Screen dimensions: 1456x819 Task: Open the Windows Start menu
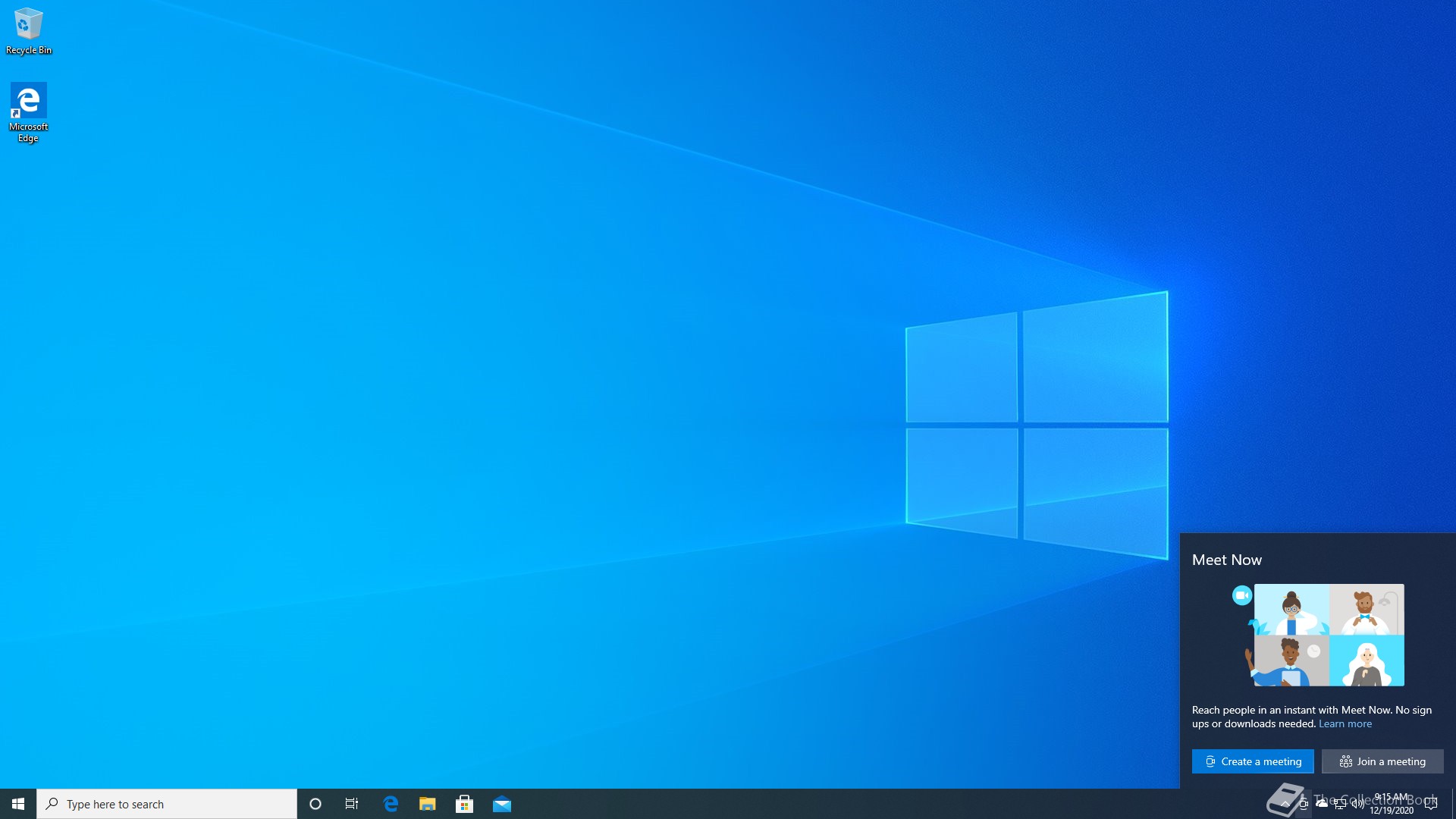click(18, 804)
